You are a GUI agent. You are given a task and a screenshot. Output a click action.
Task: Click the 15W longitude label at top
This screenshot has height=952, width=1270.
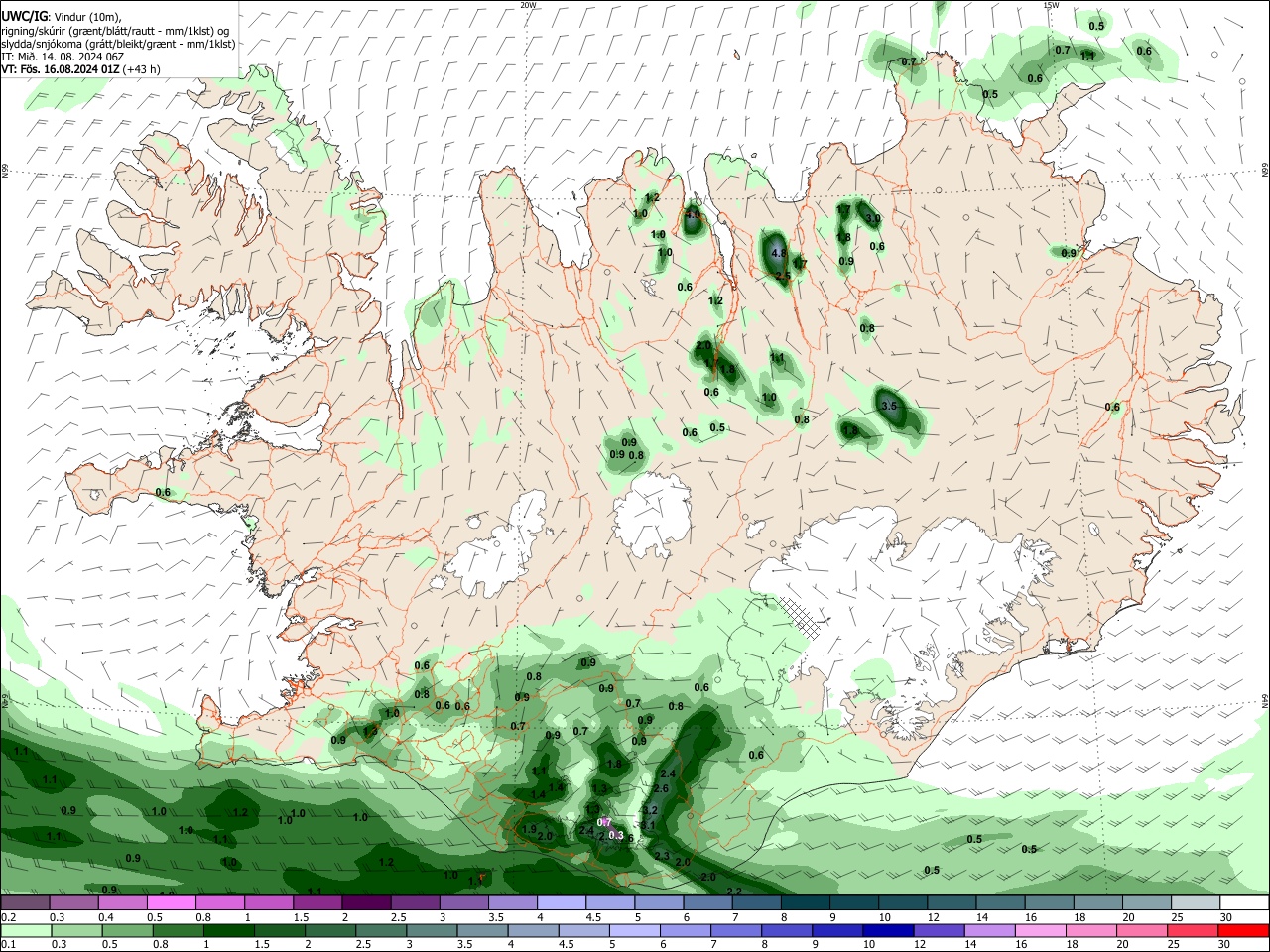point(1052,4)
